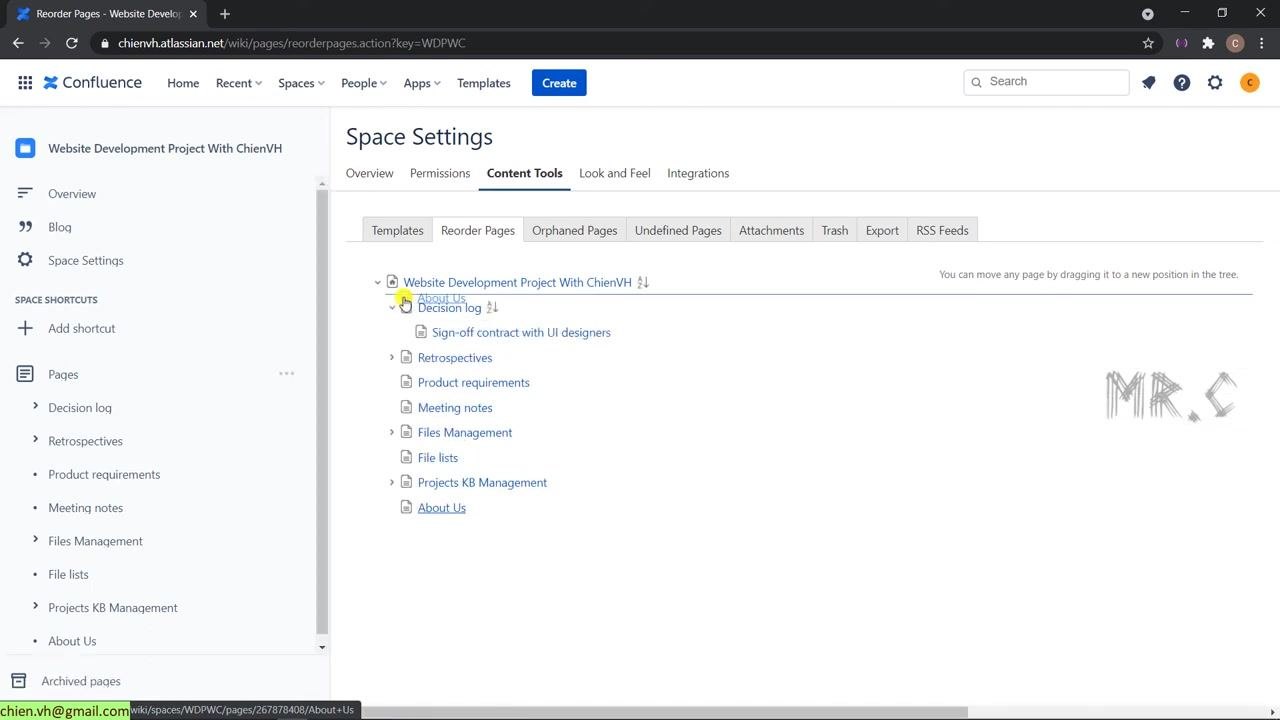The width and height of the screenshot is (1280, 720).
Task: Reload the page with the browser refresh button
Action: 72,43
